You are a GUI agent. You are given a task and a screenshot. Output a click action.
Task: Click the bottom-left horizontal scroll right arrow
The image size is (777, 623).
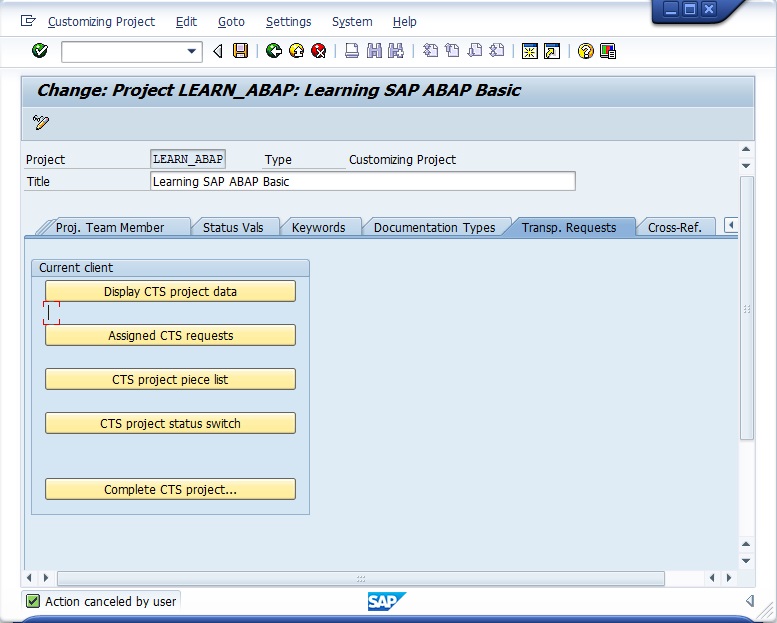46,578
